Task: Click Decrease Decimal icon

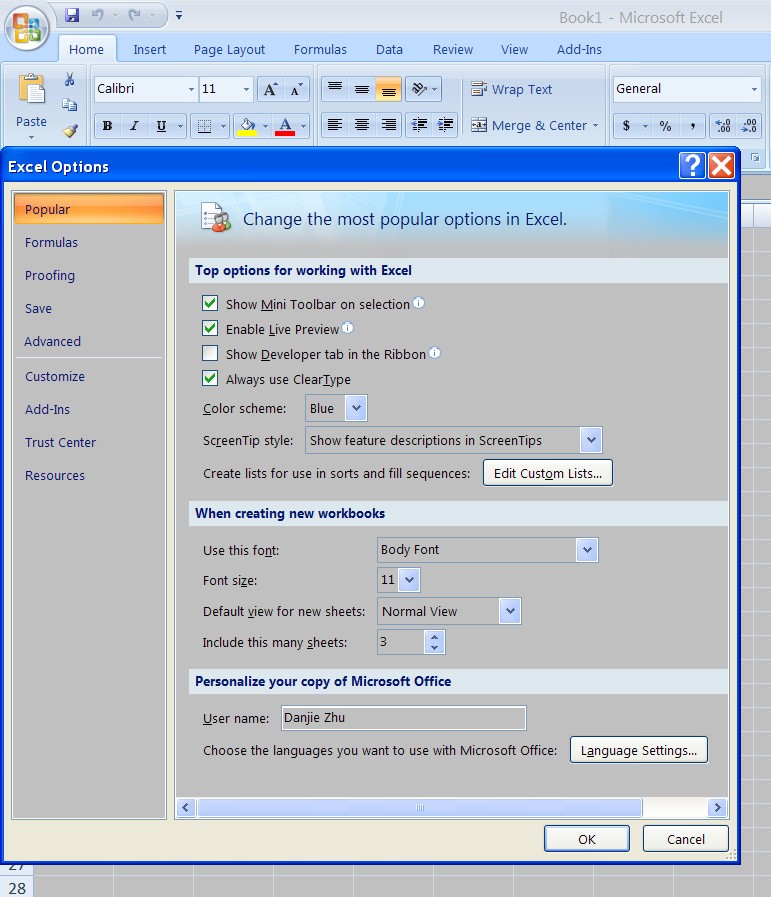Action: tap(749, 126)
